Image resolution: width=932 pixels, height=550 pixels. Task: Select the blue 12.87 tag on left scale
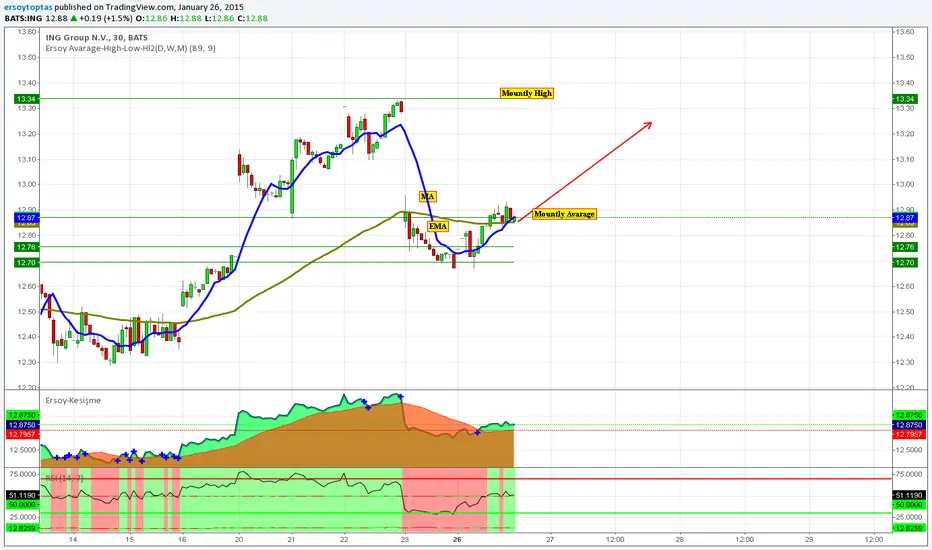coord(26,218)
